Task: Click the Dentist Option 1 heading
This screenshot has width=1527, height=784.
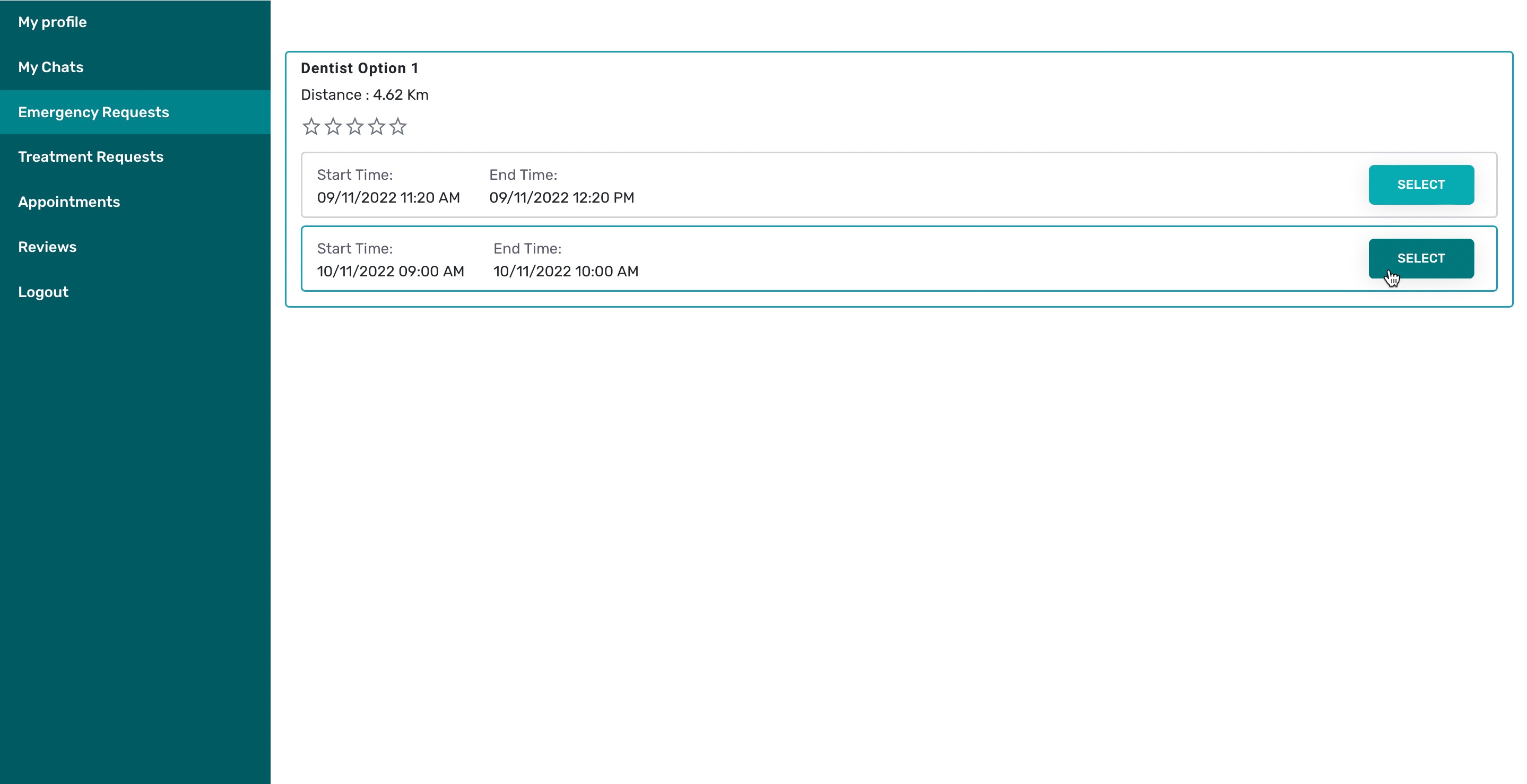Action: [359, 68]
